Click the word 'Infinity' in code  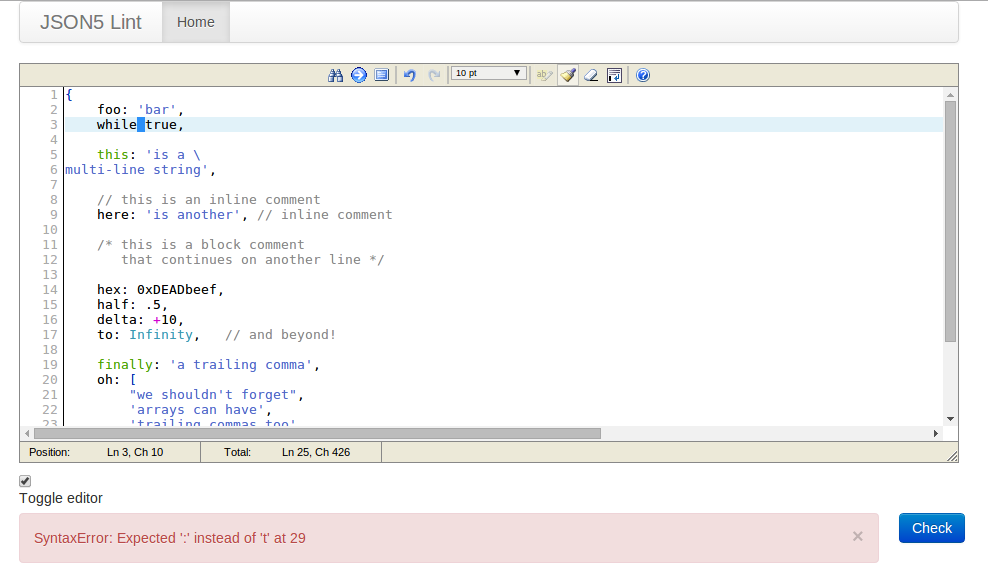click(161, 335)
